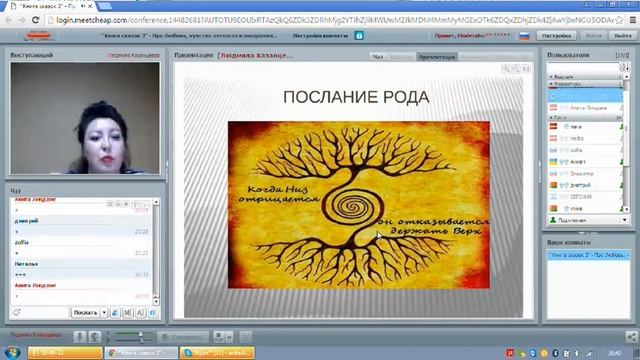The image size is (640, 360).
Task: Select guest ЕВГЕНИЙ in users list
Action: coord(585,197)
